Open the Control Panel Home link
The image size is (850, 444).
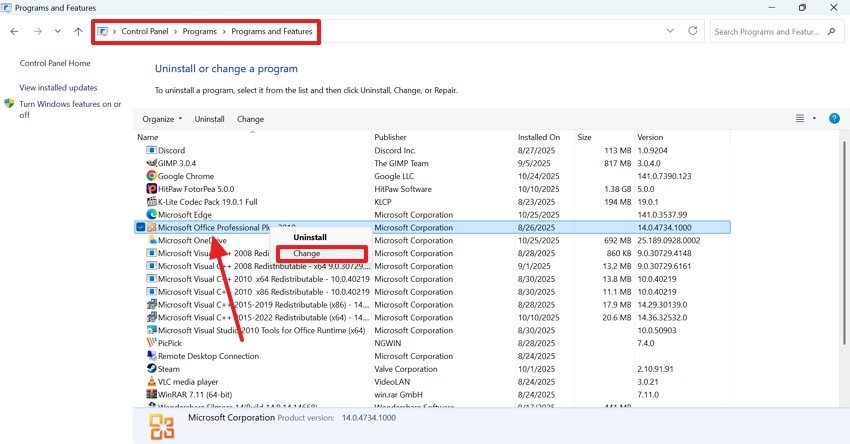pyautogui.click(x=55, y=63)
